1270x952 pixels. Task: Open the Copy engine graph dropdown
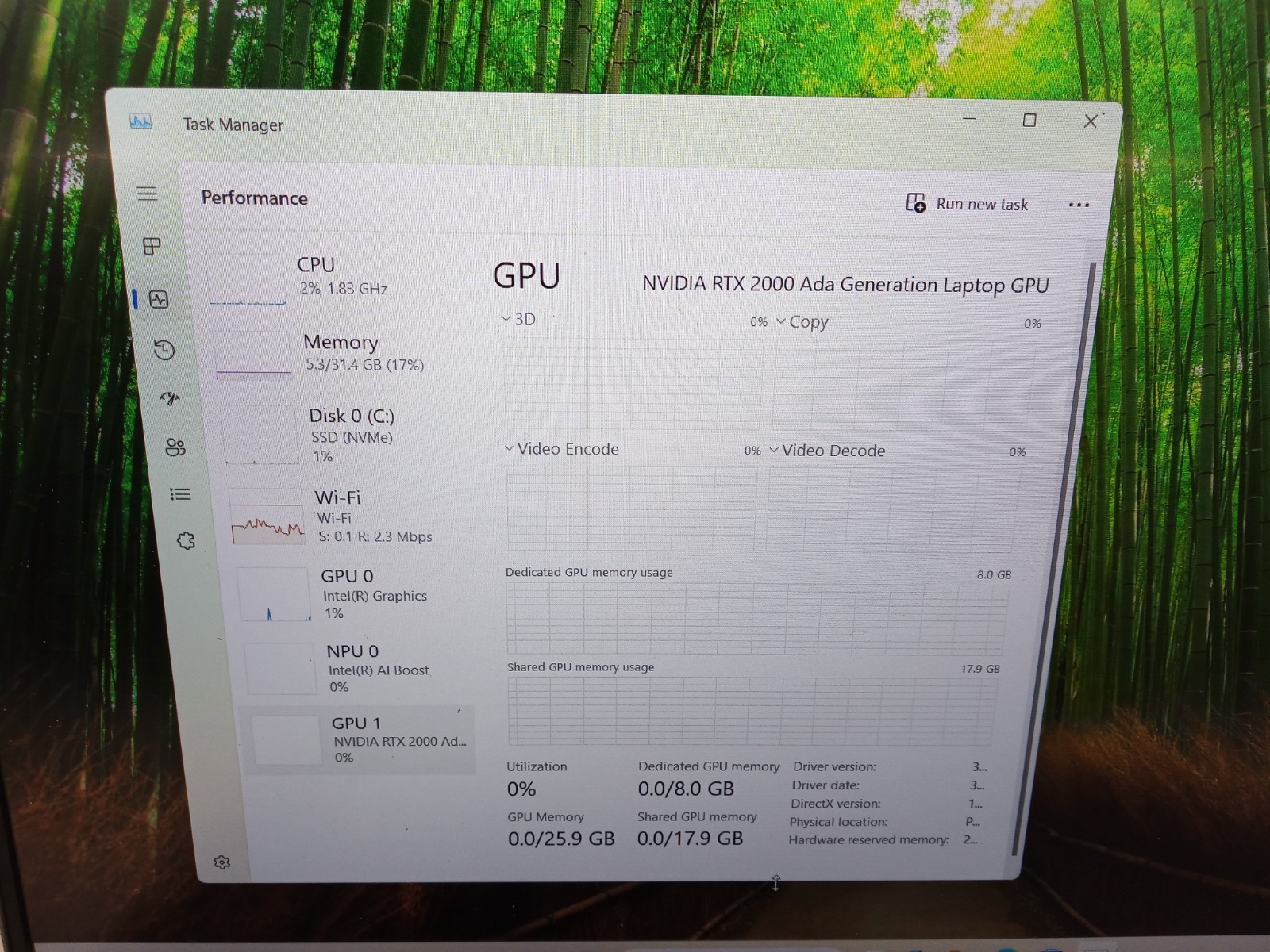802,322
